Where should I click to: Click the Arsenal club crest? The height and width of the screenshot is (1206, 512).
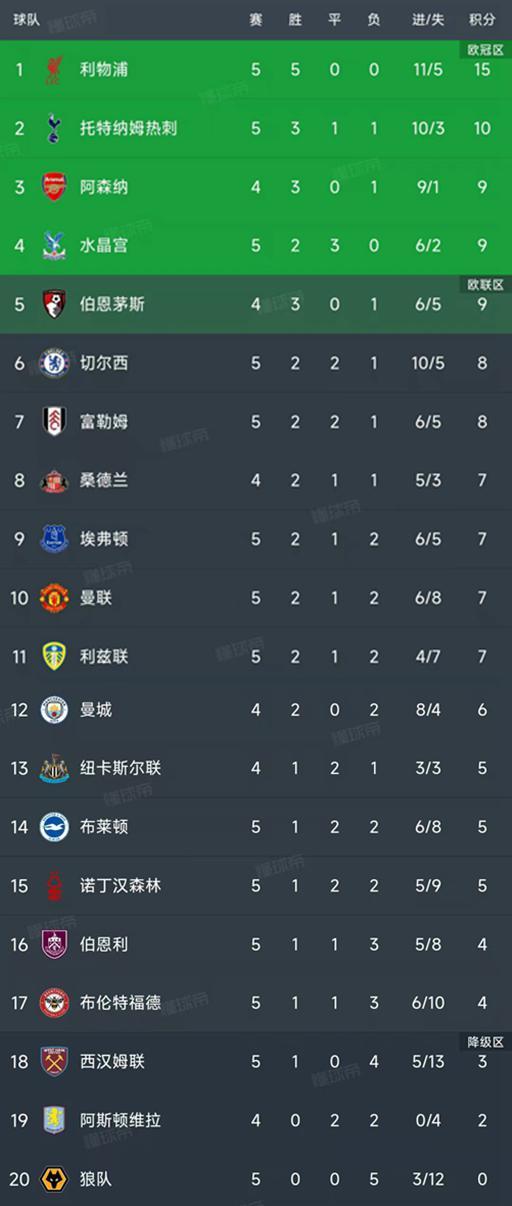click(x=53, y=187)
